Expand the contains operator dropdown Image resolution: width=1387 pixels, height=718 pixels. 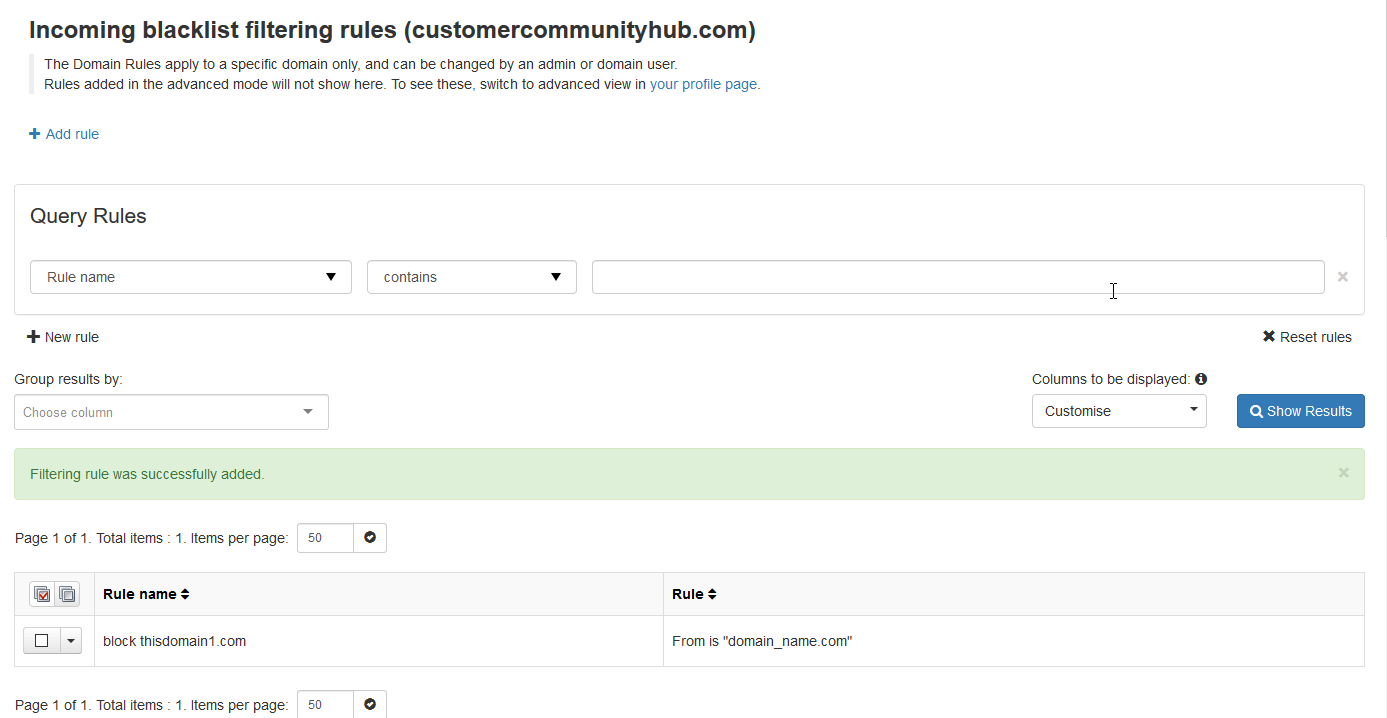click(x=471, y=277)
